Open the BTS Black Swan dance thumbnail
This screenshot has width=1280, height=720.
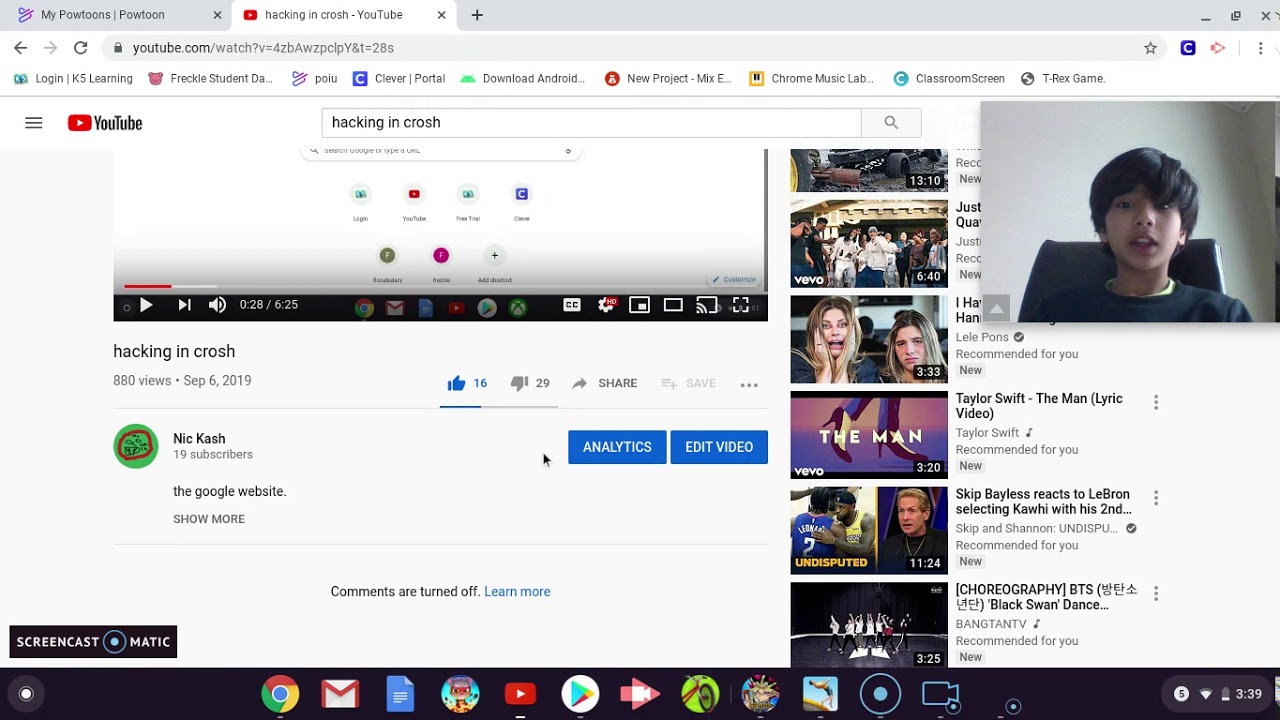tap(869, 625)
